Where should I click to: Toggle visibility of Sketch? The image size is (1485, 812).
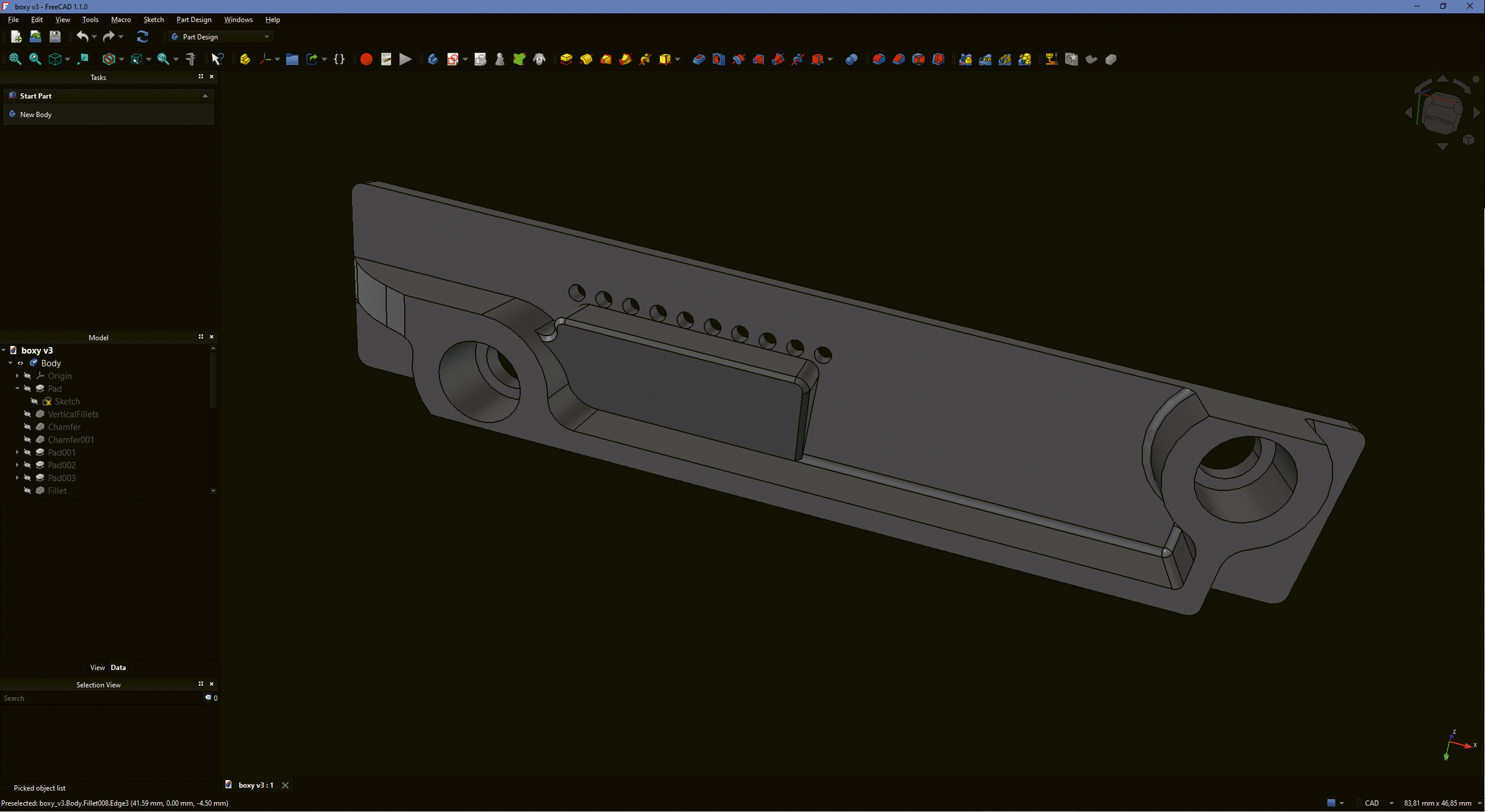34,402
